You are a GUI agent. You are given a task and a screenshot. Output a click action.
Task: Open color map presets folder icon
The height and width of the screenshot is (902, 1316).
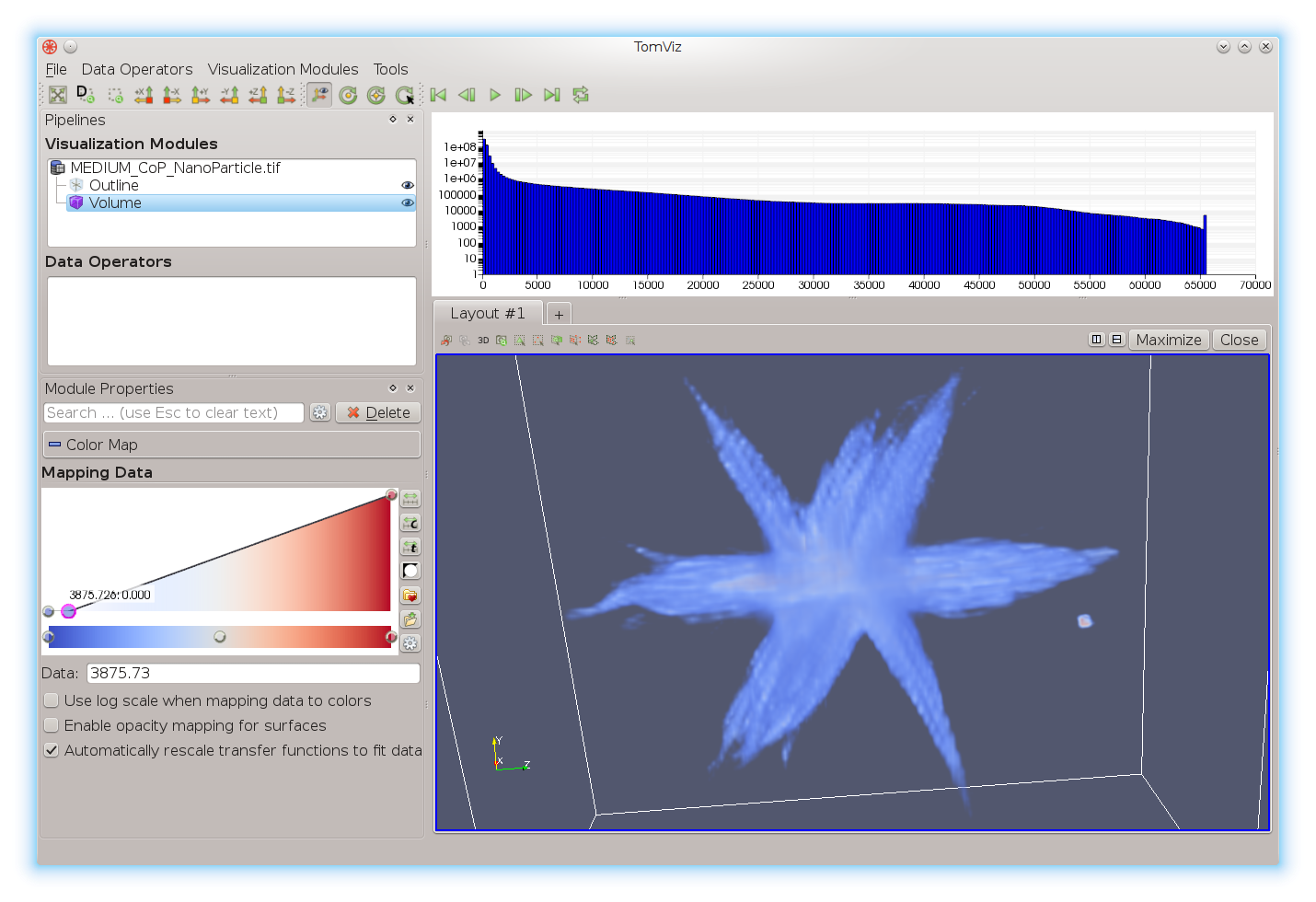(410, 595)
